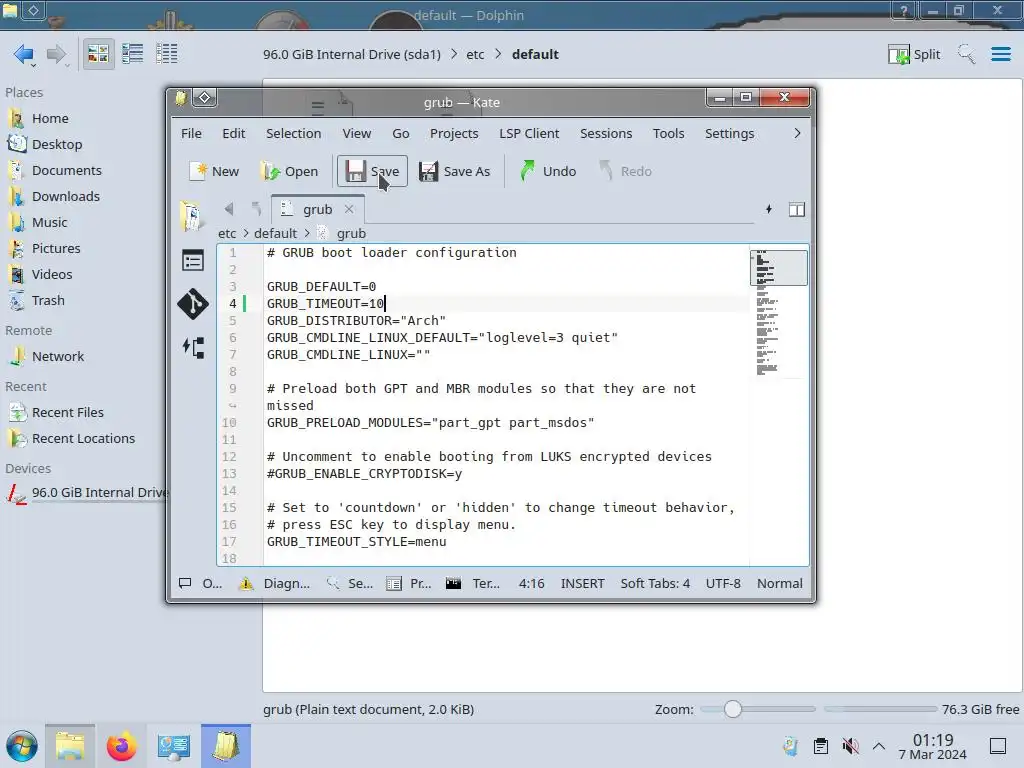The height and width of the screenshot is (768, 1024).
Task: Switch Dolphin to Details view mode
Action: [x=167, y=54]
